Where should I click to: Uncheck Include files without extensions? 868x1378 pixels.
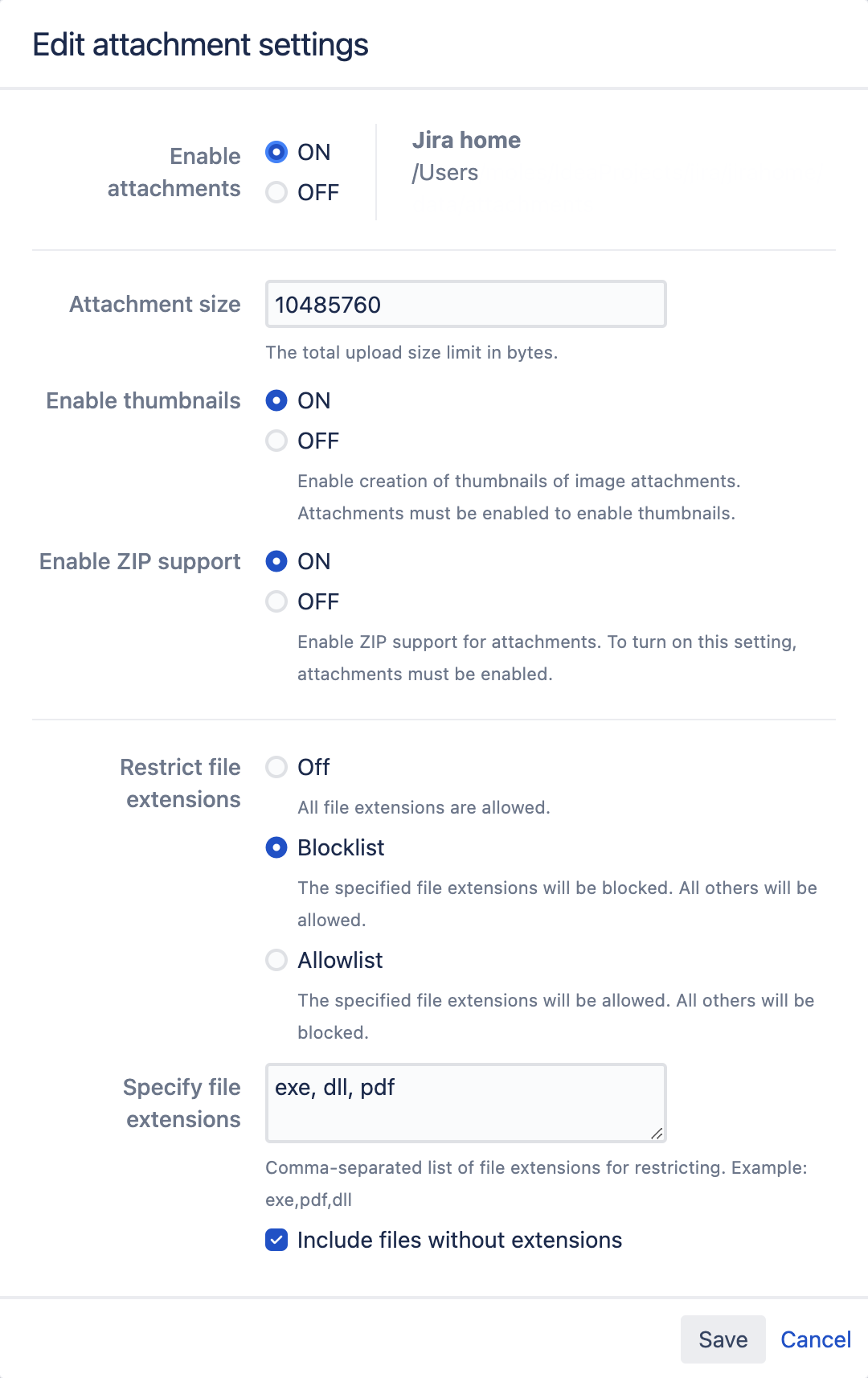pyautogui.click(x=276, y=1240)
